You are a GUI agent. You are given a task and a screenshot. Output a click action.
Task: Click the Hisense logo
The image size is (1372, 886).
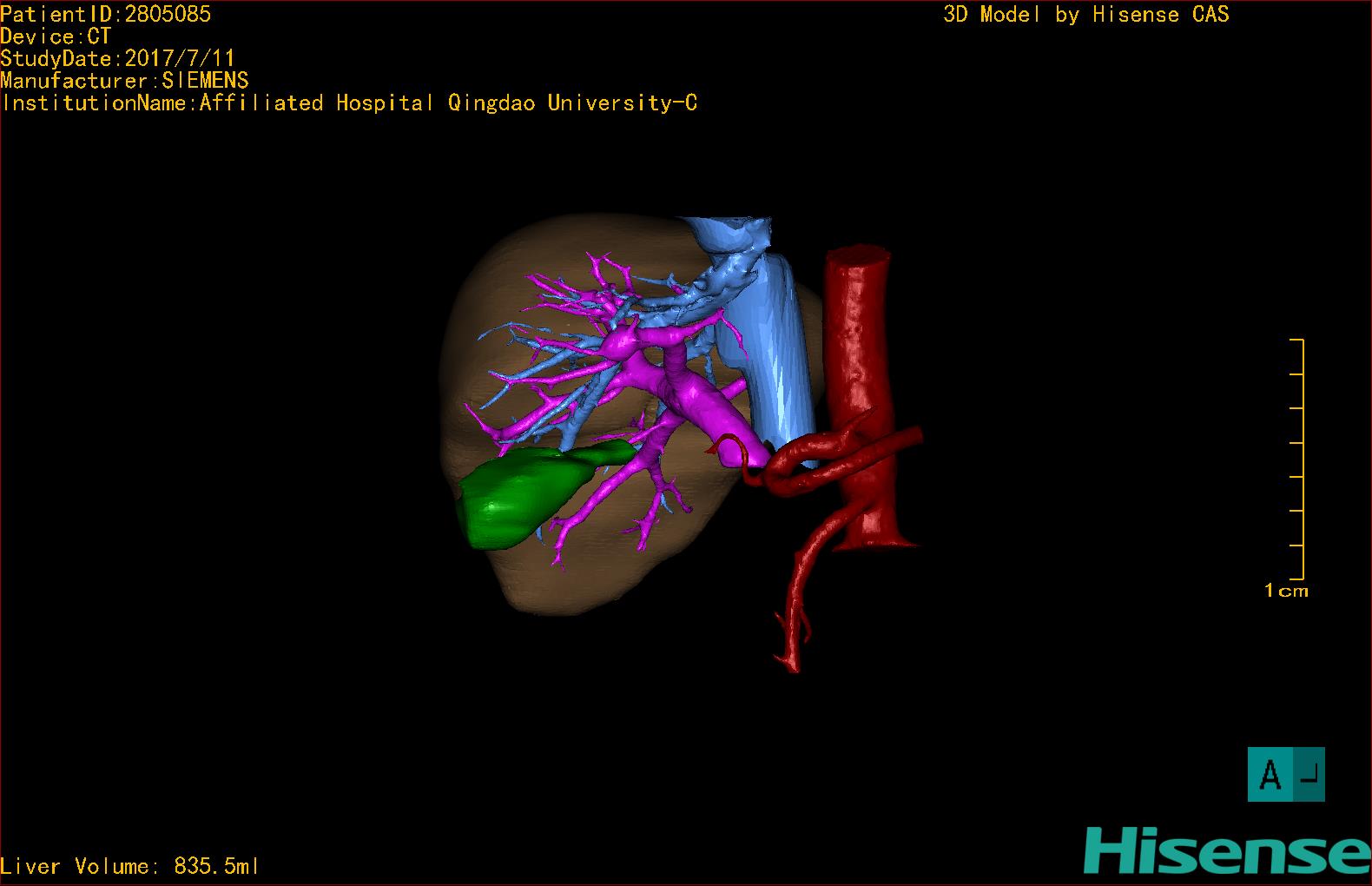pyautogui.click(x=1227, y=850)
